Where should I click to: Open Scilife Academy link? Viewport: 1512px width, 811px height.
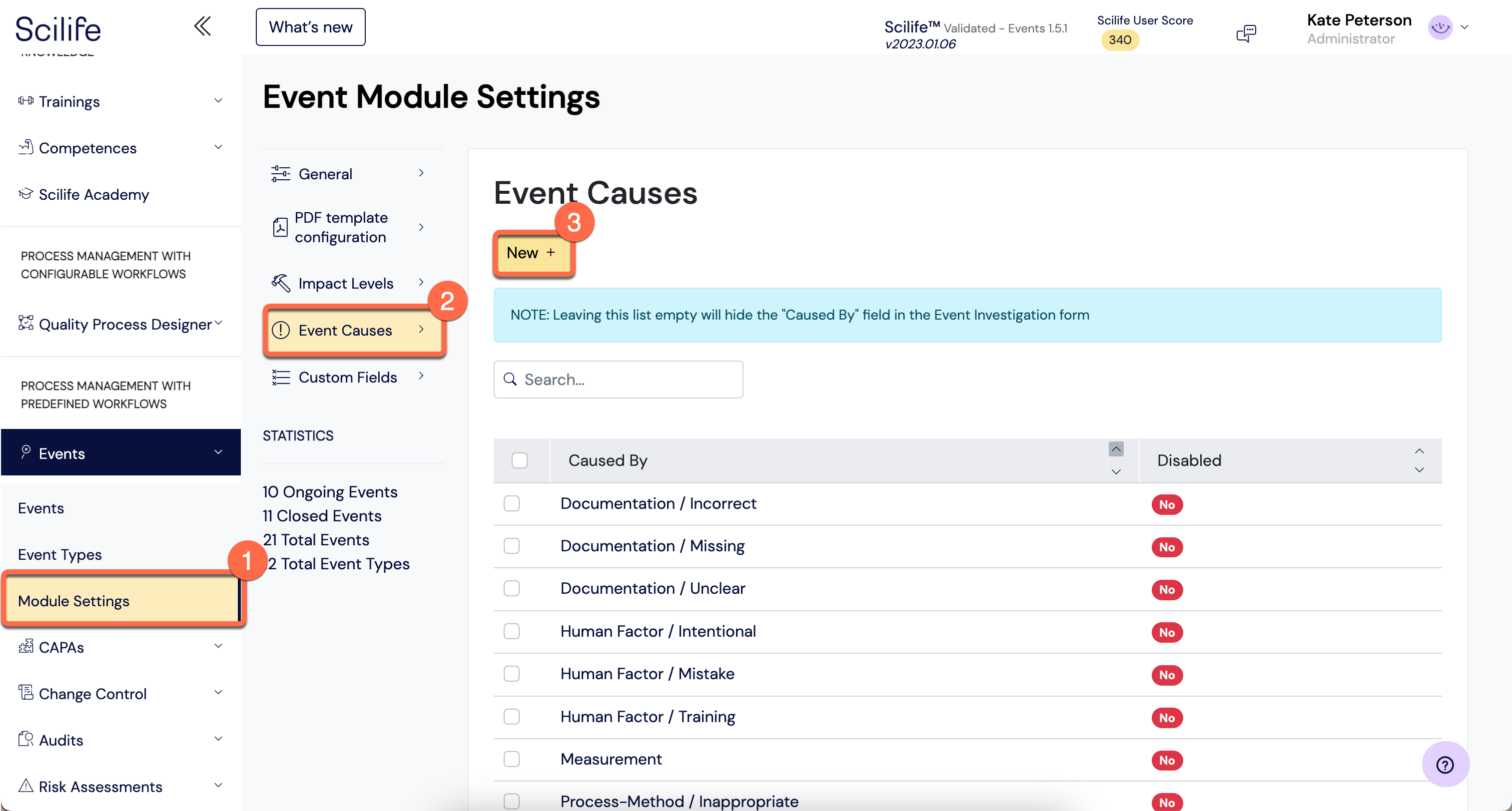click(x=94, y=194)
